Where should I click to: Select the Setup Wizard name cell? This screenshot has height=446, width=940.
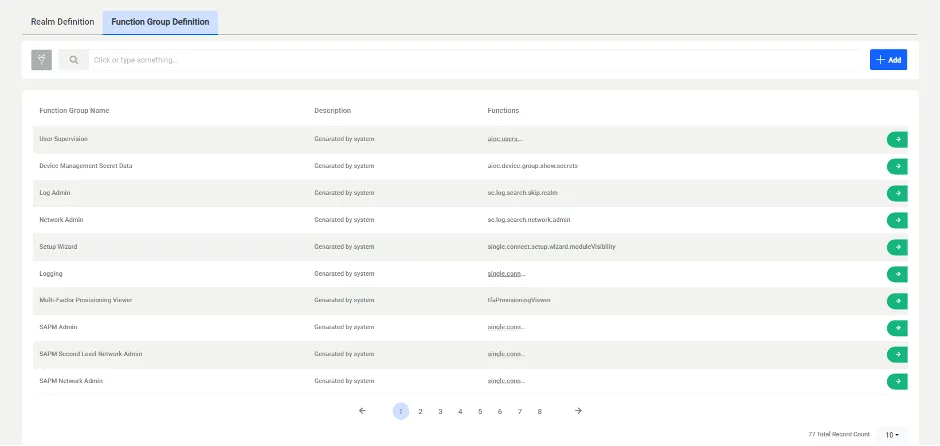point(58,247)
